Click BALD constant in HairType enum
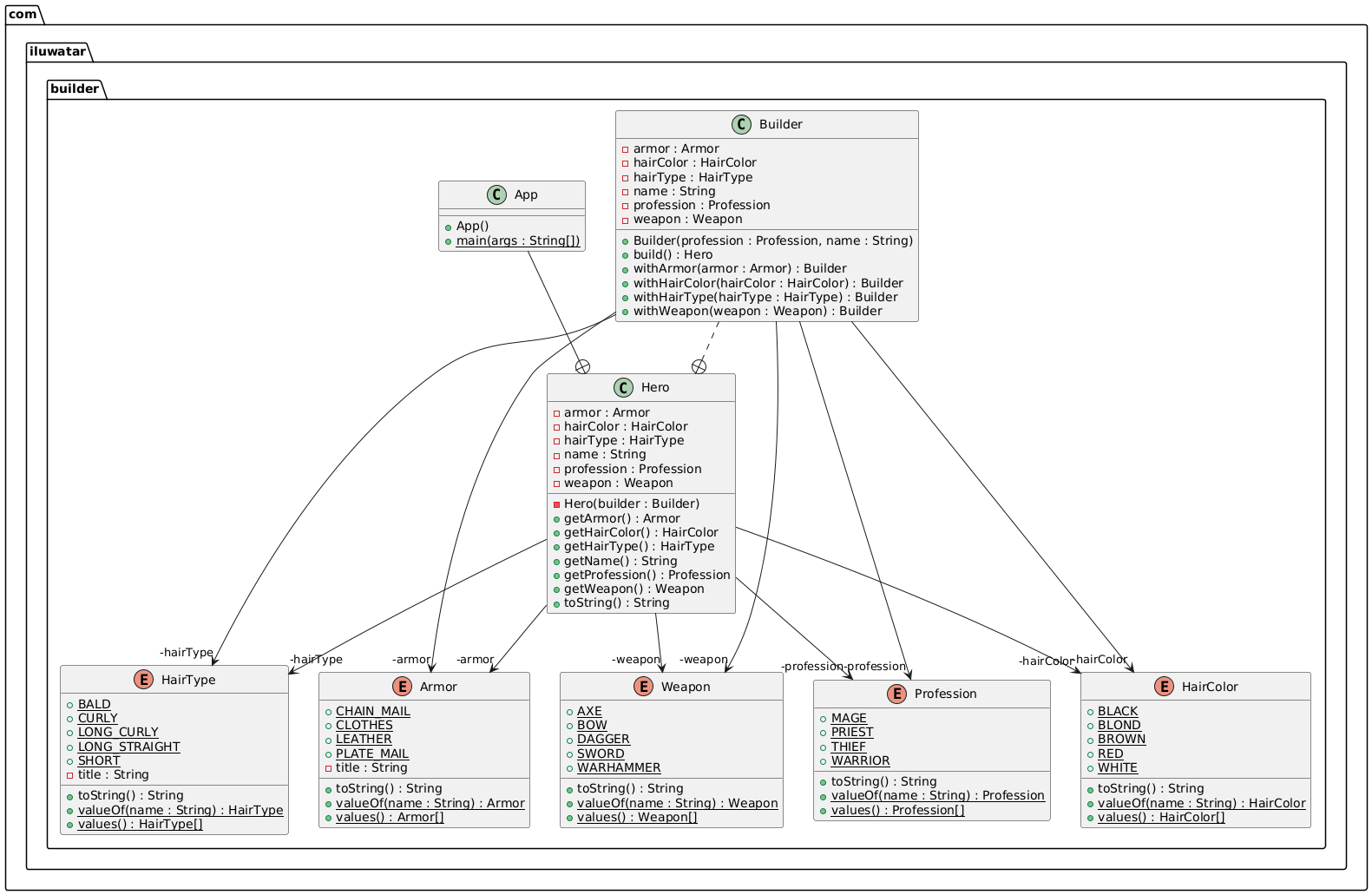The image size is (1372, 895). pyautogui.click(x=95, y=704)
